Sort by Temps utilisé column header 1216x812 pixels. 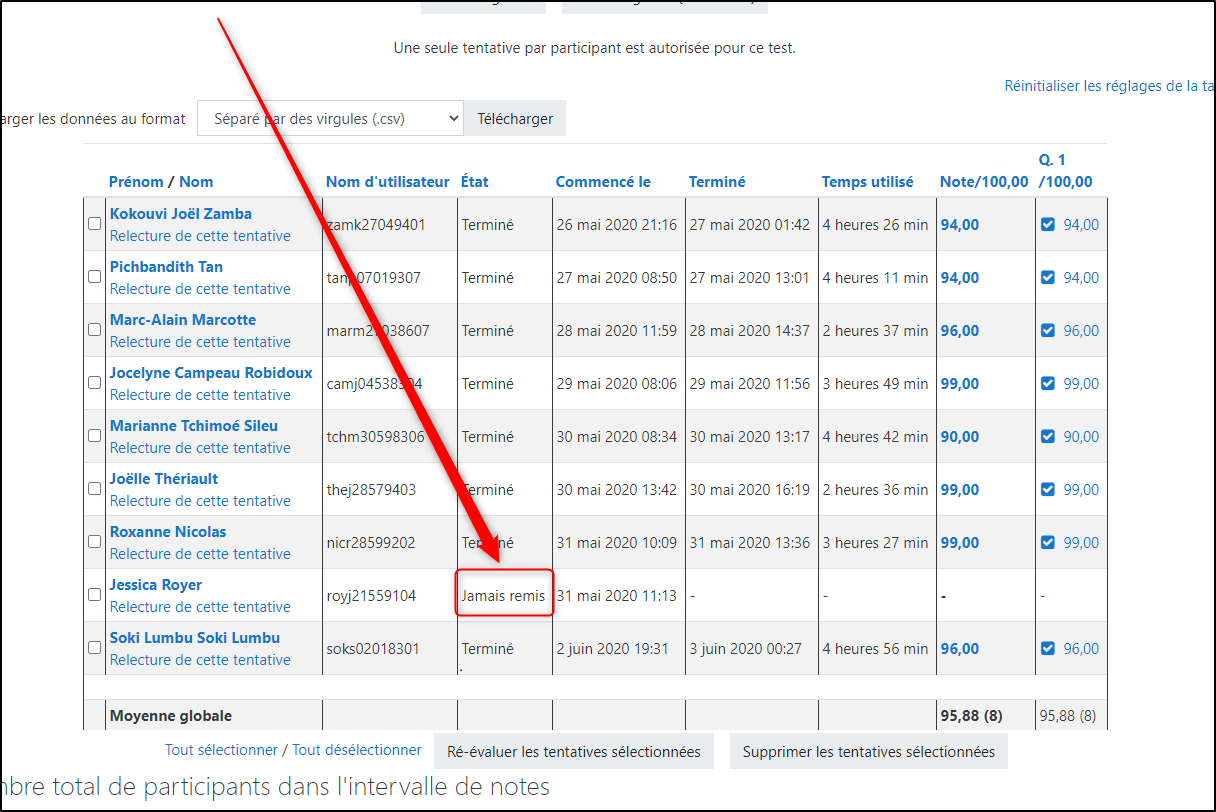pyautogui.click(x=867, y=182)
